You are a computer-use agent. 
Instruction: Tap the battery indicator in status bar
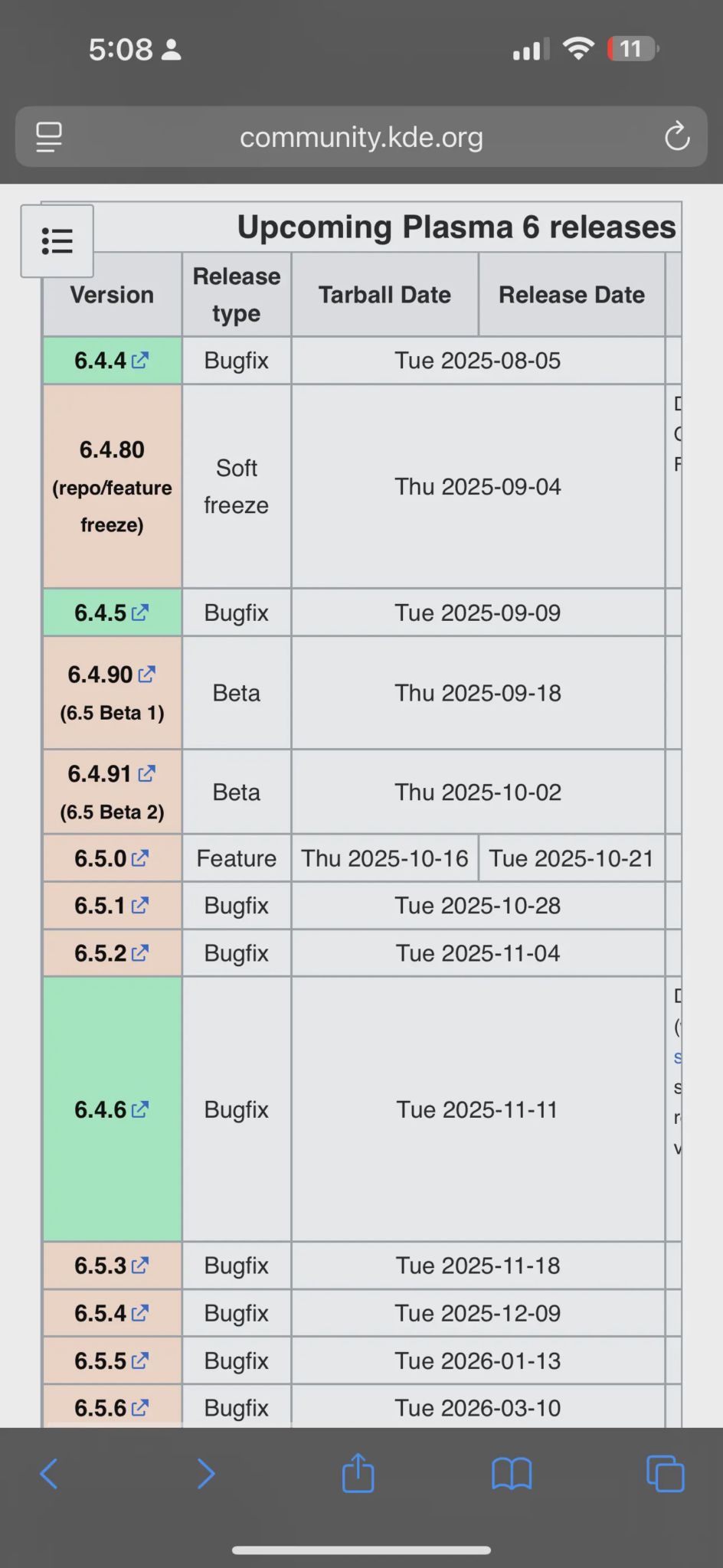tap(633, 49)
